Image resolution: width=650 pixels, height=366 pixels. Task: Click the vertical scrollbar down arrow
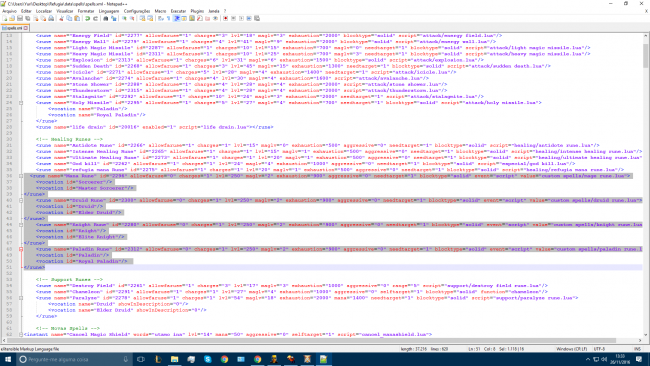click(x=646, y=335)
